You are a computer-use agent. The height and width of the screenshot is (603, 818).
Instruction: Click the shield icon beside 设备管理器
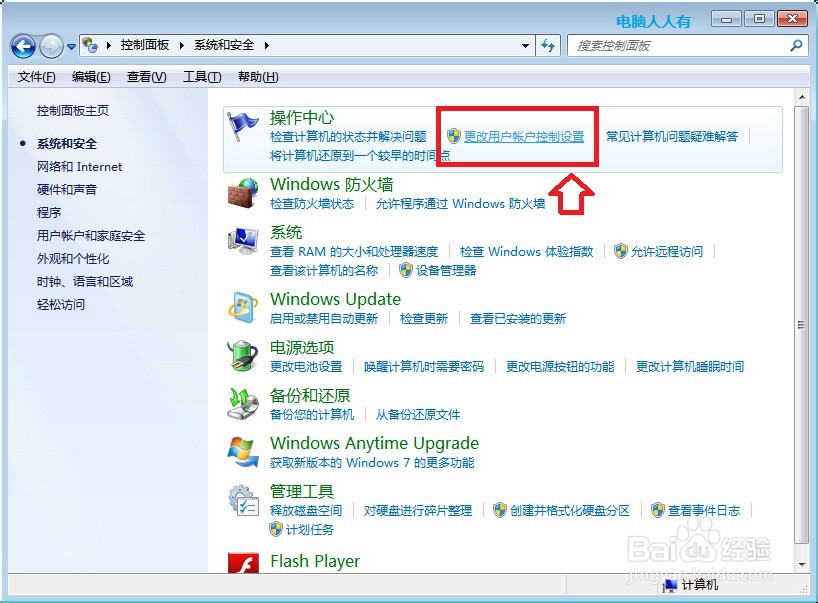coord(405,270)
